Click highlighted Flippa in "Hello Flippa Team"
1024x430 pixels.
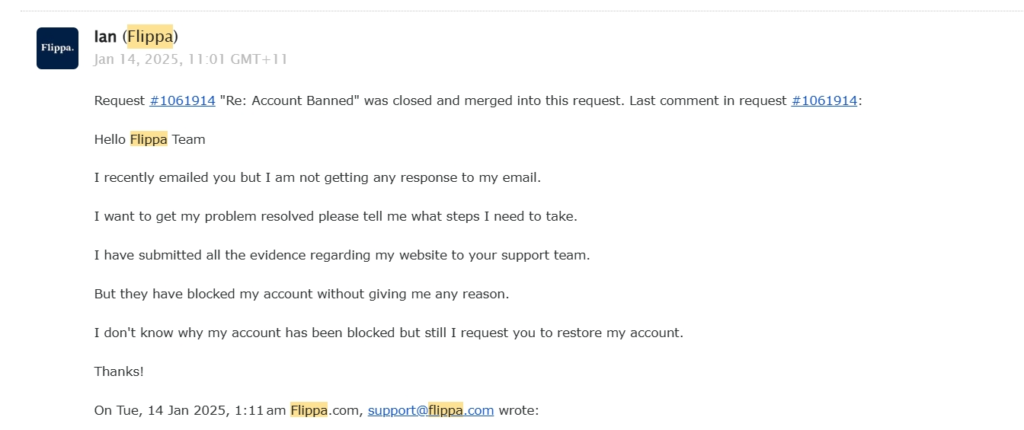point(148,140)
